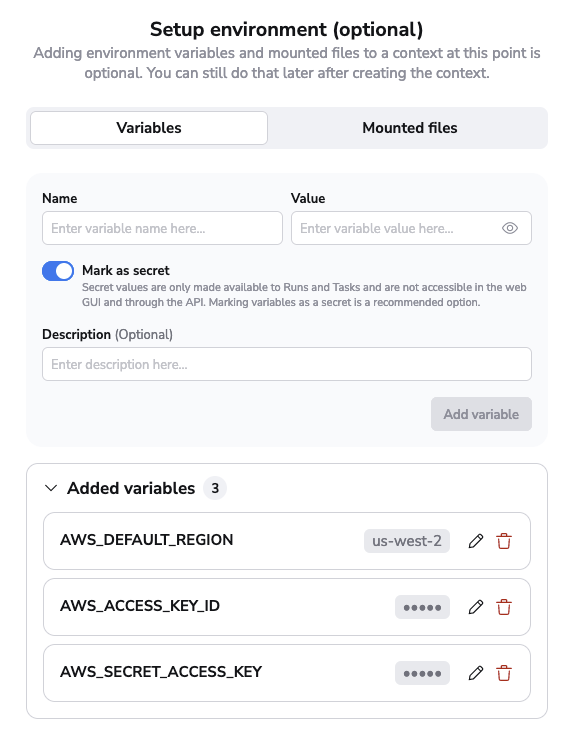Focus the variable Name input field
This screenshot has height=730, width=565.
click(x=162, y=228)
